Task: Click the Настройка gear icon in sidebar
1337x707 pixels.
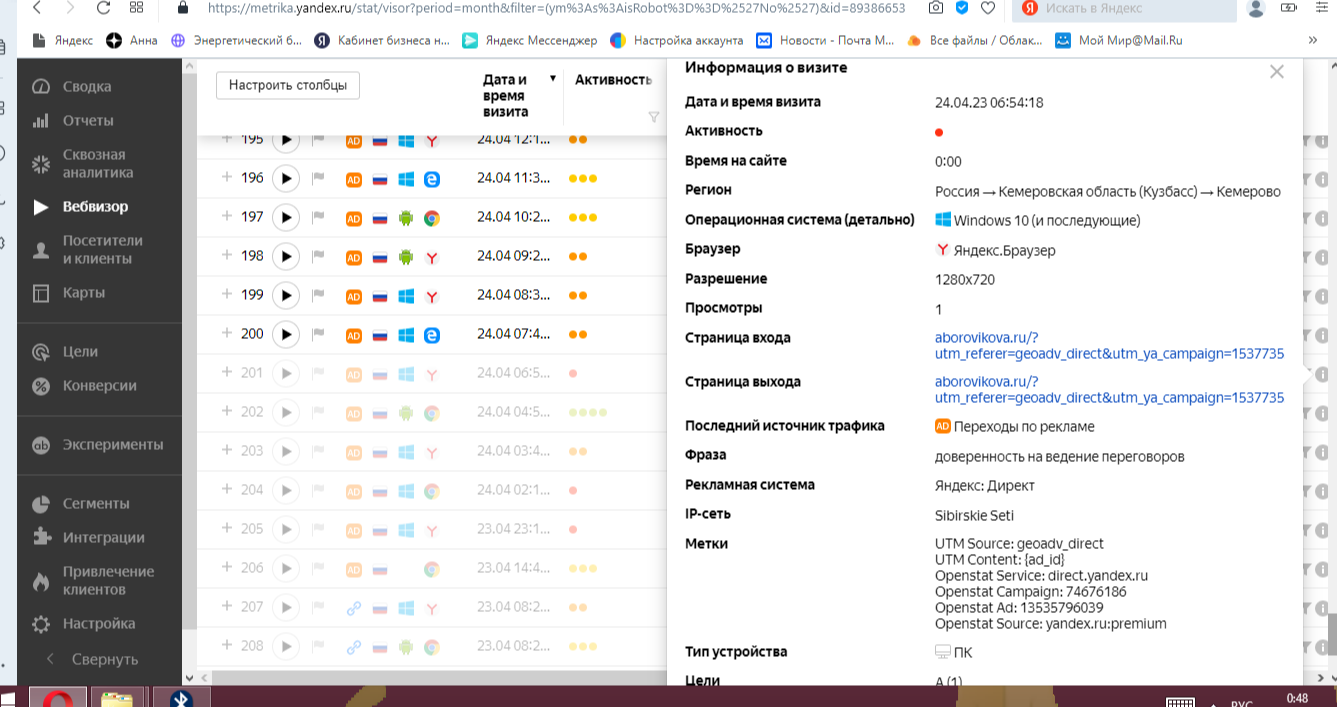Action: (x=41, y=624)
